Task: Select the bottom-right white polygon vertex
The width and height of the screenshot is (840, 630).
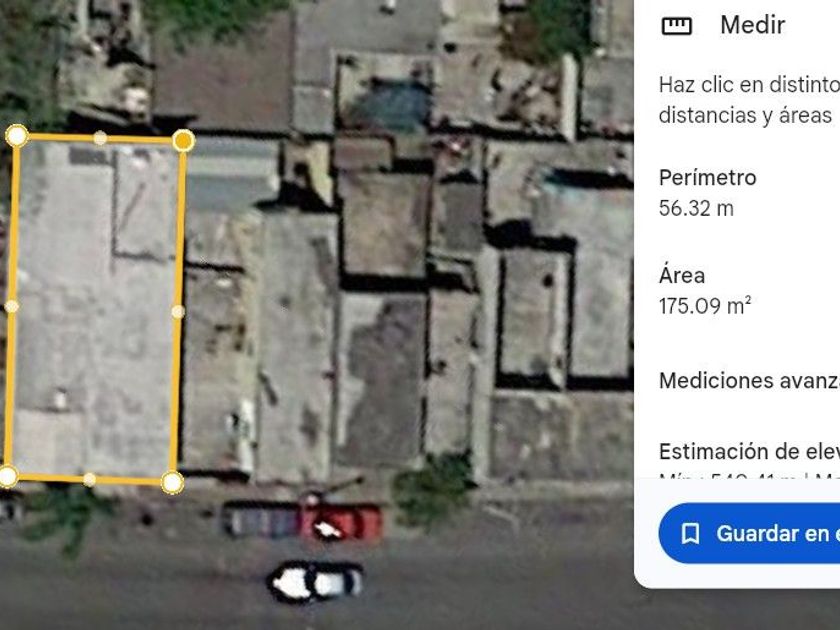Action: tap(172, 483)
